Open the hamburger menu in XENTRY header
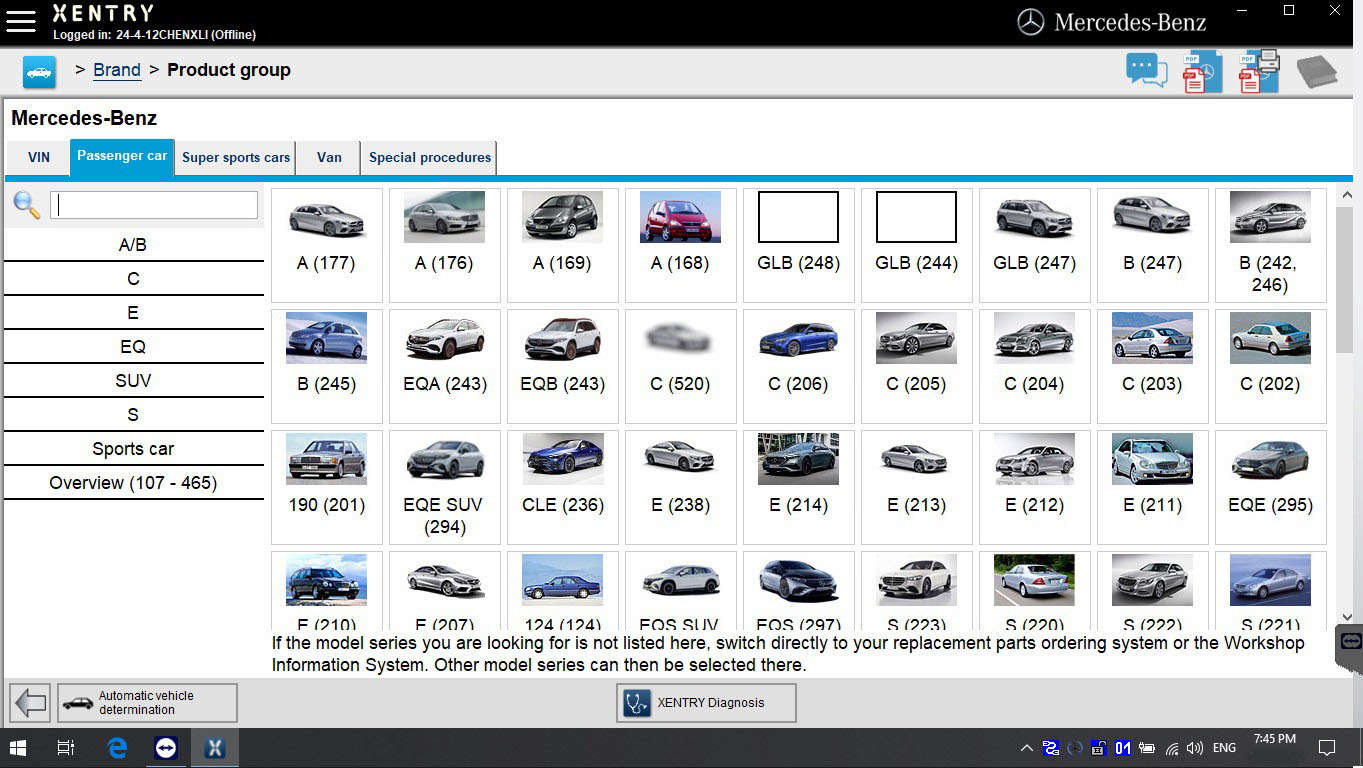This screenshot has height=768, width=1363. [21, 22]
